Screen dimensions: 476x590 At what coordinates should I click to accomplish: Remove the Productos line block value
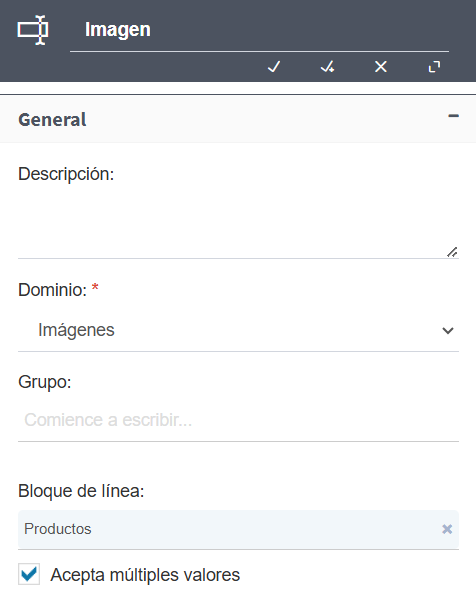447,529
